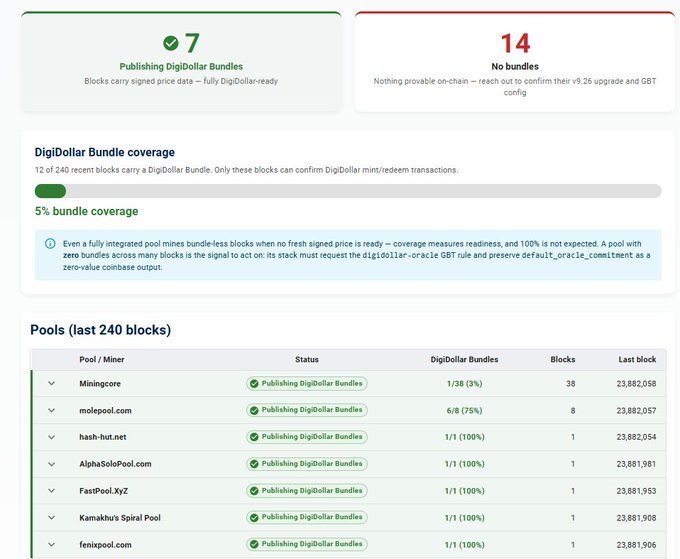Click the Status column header
The width and height of the screenshot is (680, 559).
pos(307,360)
